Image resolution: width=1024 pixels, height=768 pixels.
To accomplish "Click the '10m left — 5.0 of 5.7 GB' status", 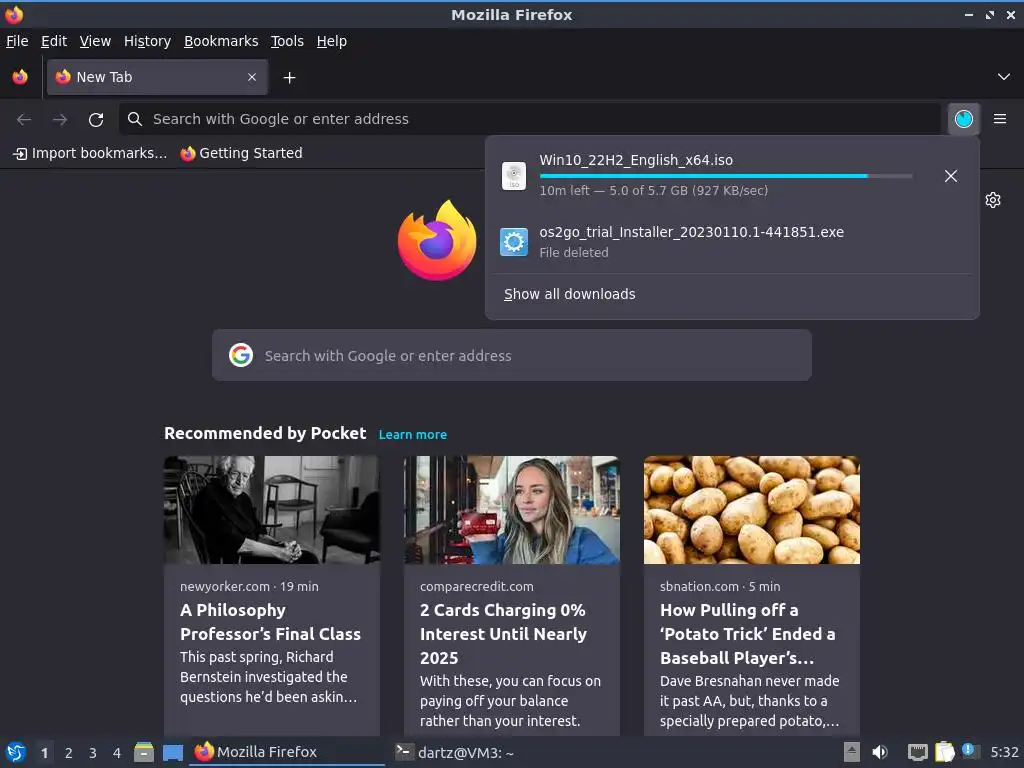I will [x=653, y=191].
